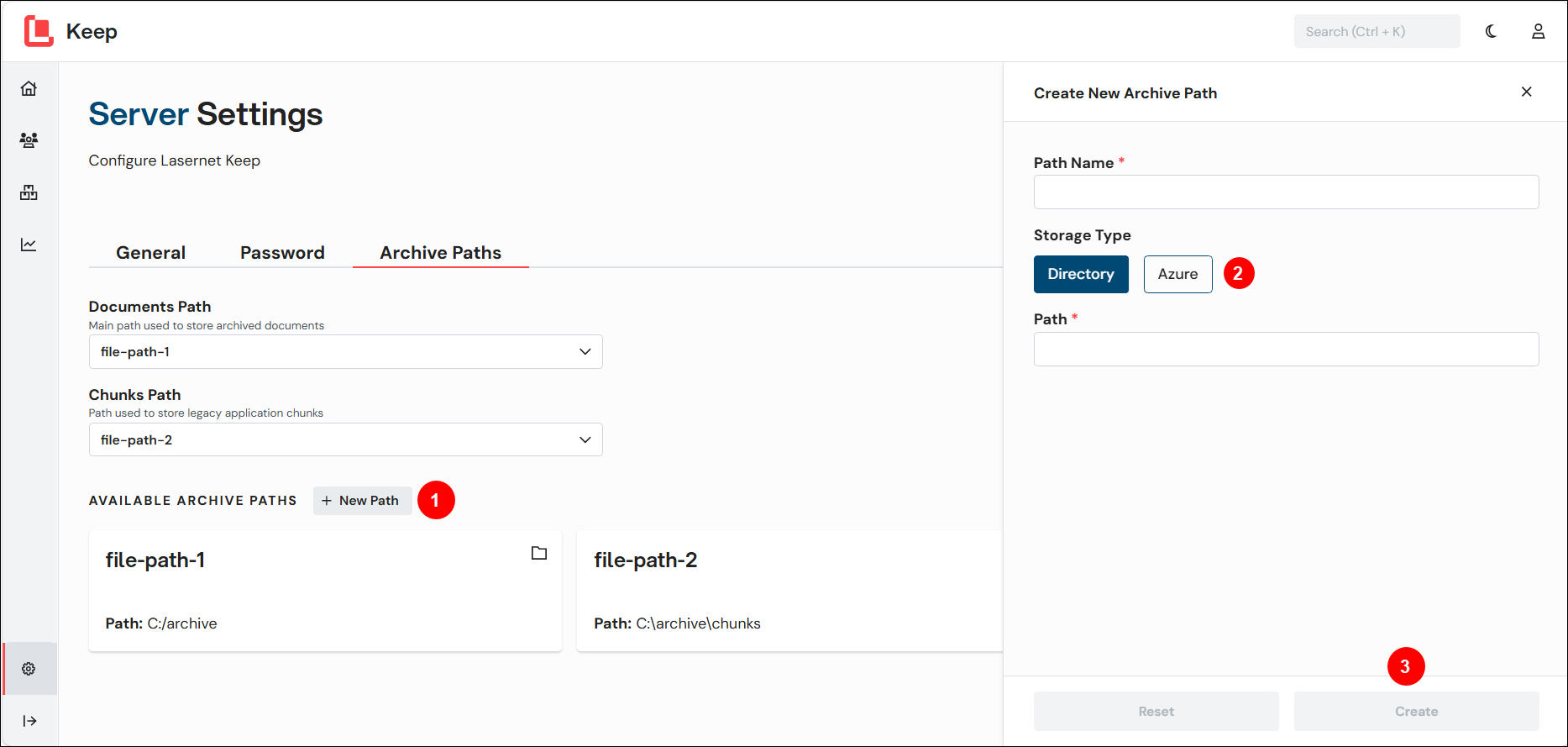Open the statistics chart icon in the sidebar
Screen dimensions: 1568x747
tap(29, 245)
